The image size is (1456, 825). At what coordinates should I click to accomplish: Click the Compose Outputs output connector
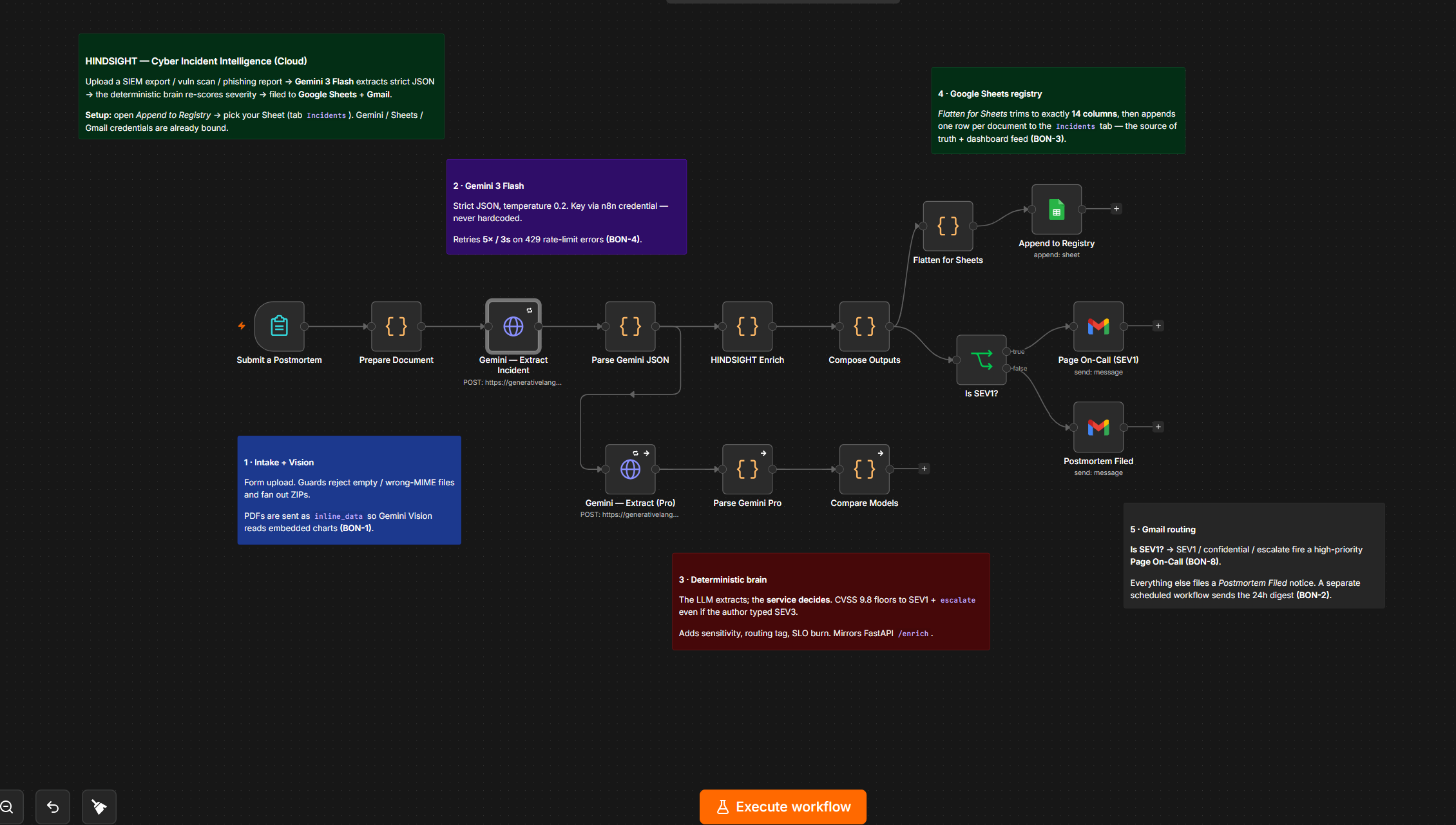click(x=890, y=327)
